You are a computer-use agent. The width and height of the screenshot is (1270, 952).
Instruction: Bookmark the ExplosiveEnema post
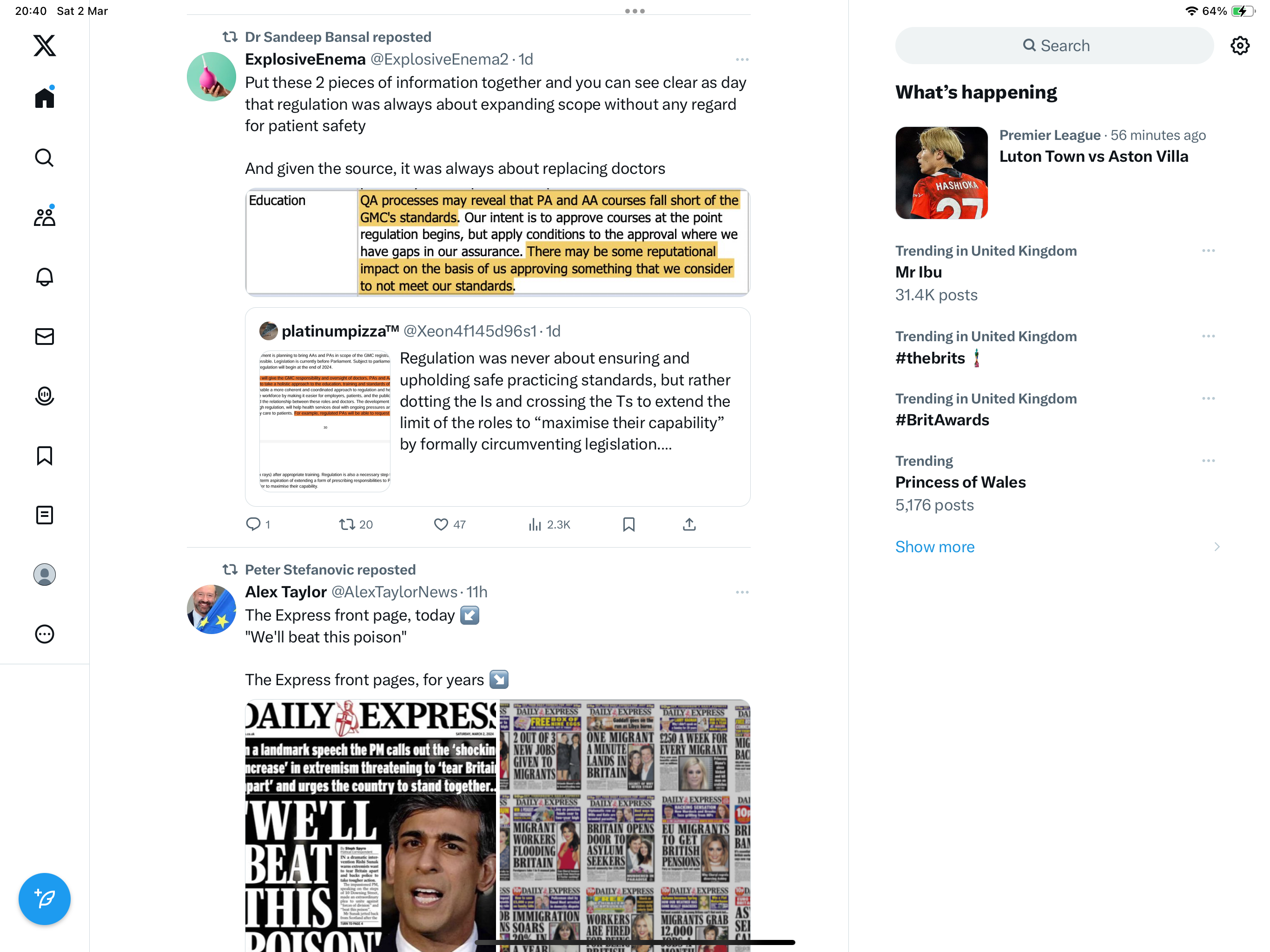tap(628, 524)
